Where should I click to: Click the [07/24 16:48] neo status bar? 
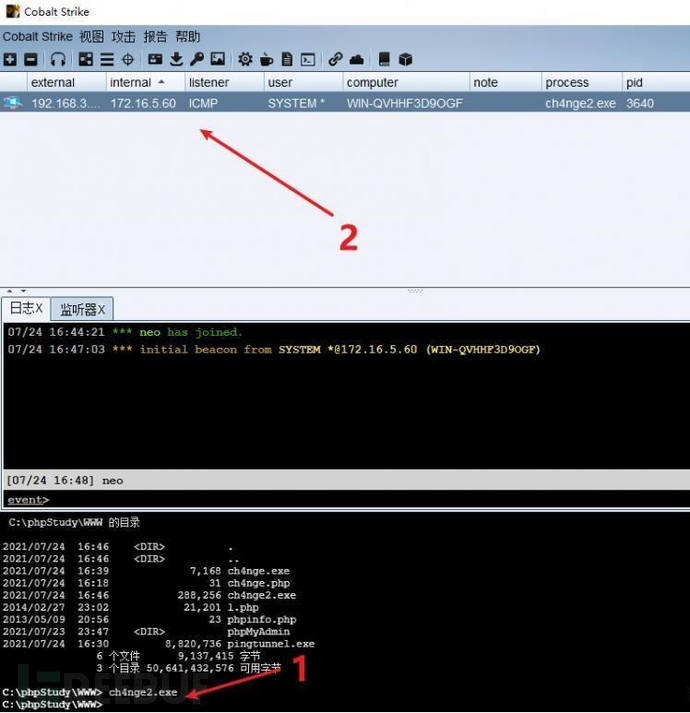347,480
